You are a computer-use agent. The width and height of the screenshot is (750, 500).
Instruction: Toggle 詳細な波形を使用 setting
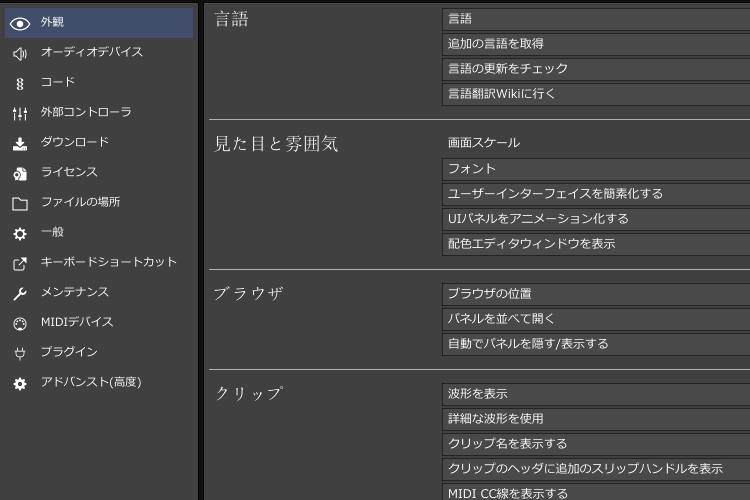coord(595,419)
